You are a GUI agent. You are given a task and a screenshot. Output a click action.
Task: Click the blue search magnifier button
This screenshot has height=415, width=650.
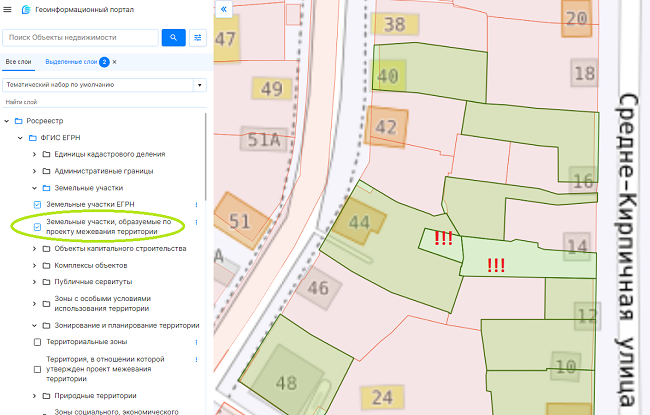174,38
